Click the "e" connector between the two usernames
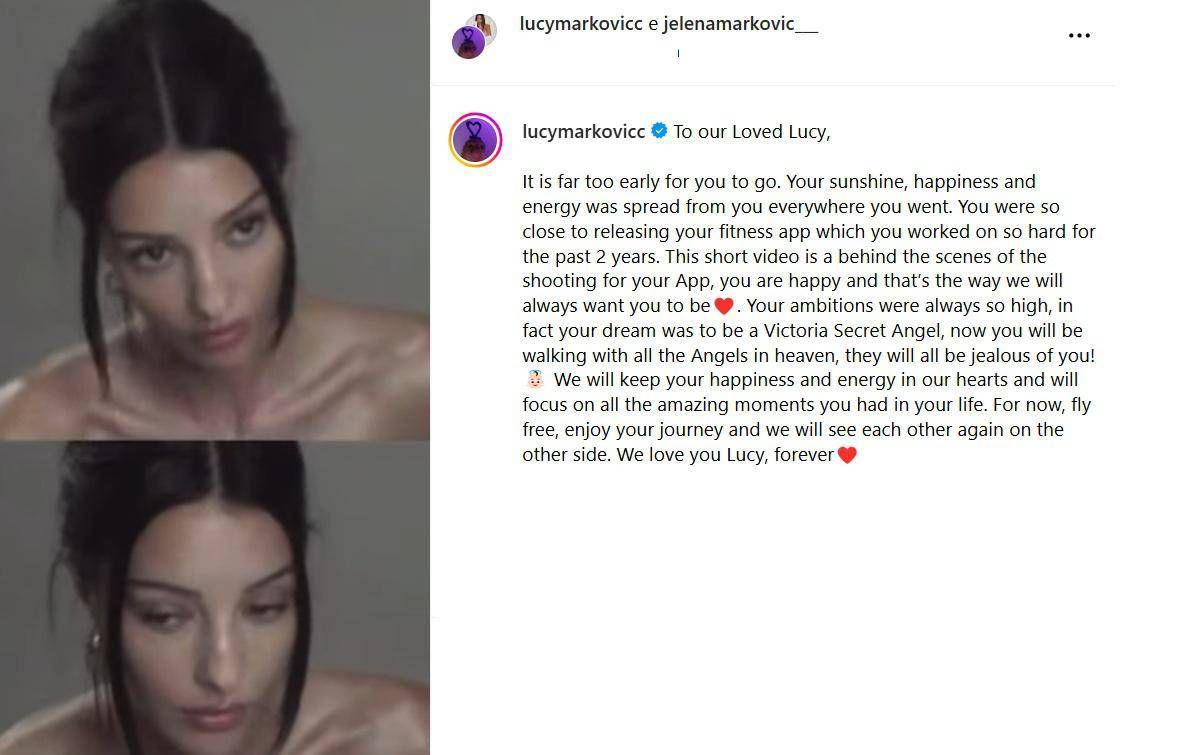The height and width of the screenshot is (755, 1201). 653,25
